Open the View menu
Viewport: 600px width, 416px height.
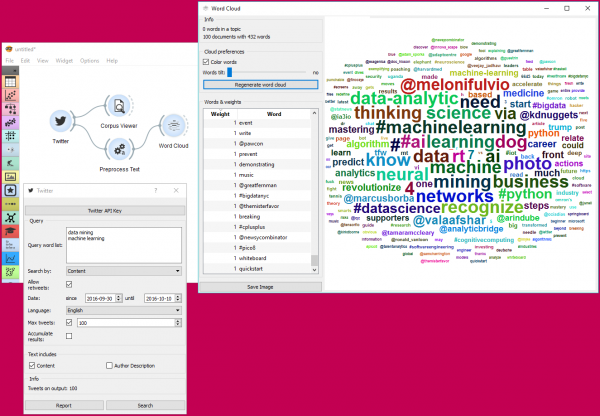pyautogui.click(x=42, y=60)
